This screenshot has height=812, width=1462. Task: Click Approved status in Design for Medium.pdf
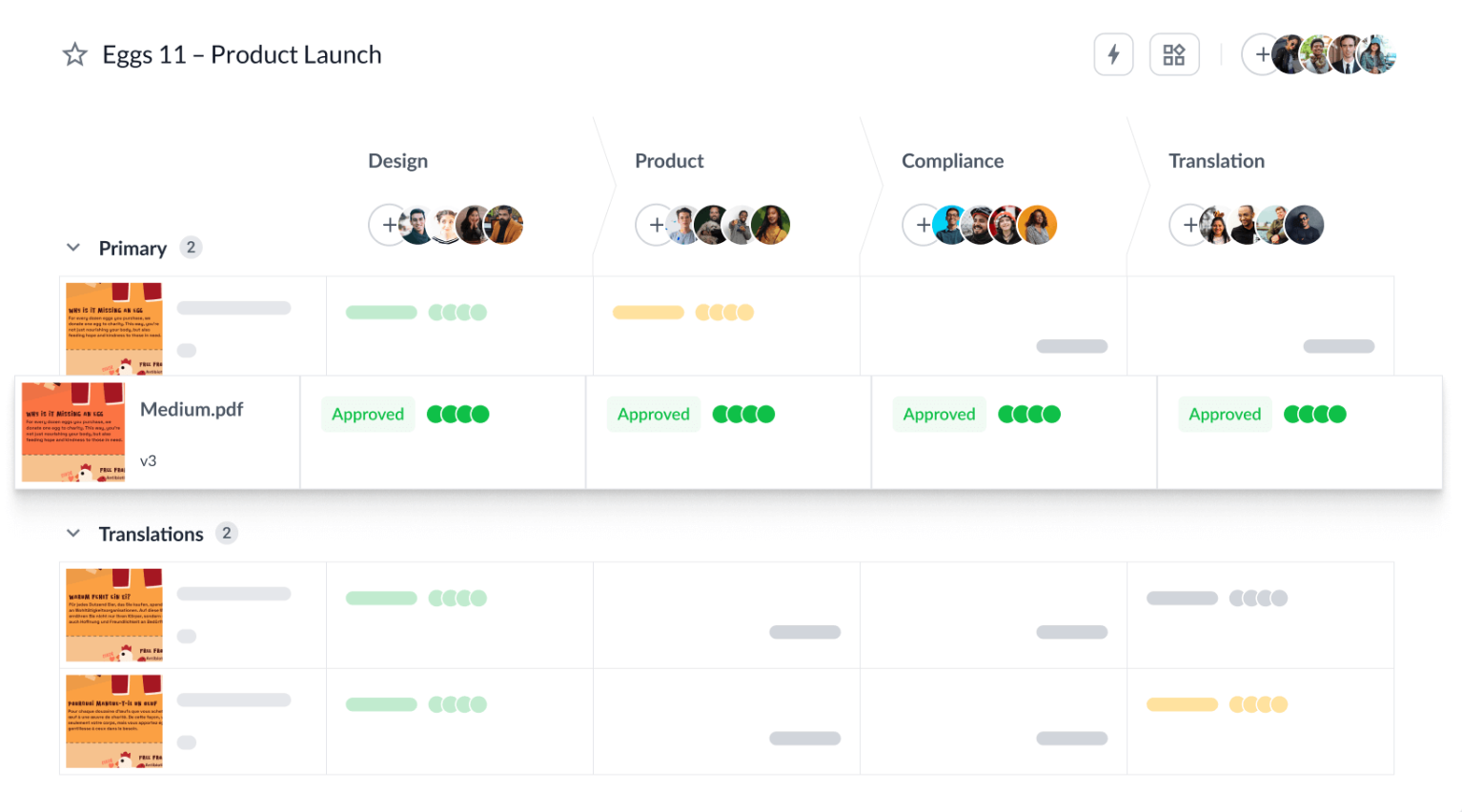368,415
